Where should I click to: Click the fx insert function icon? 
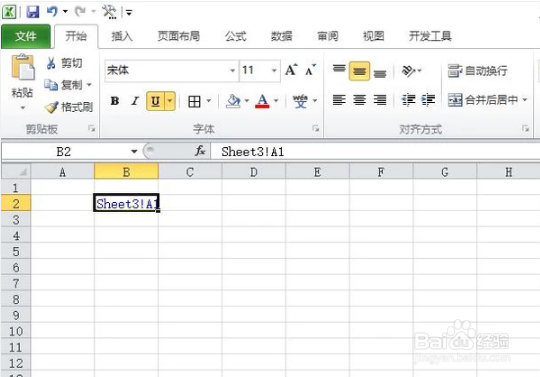(200, 151)
